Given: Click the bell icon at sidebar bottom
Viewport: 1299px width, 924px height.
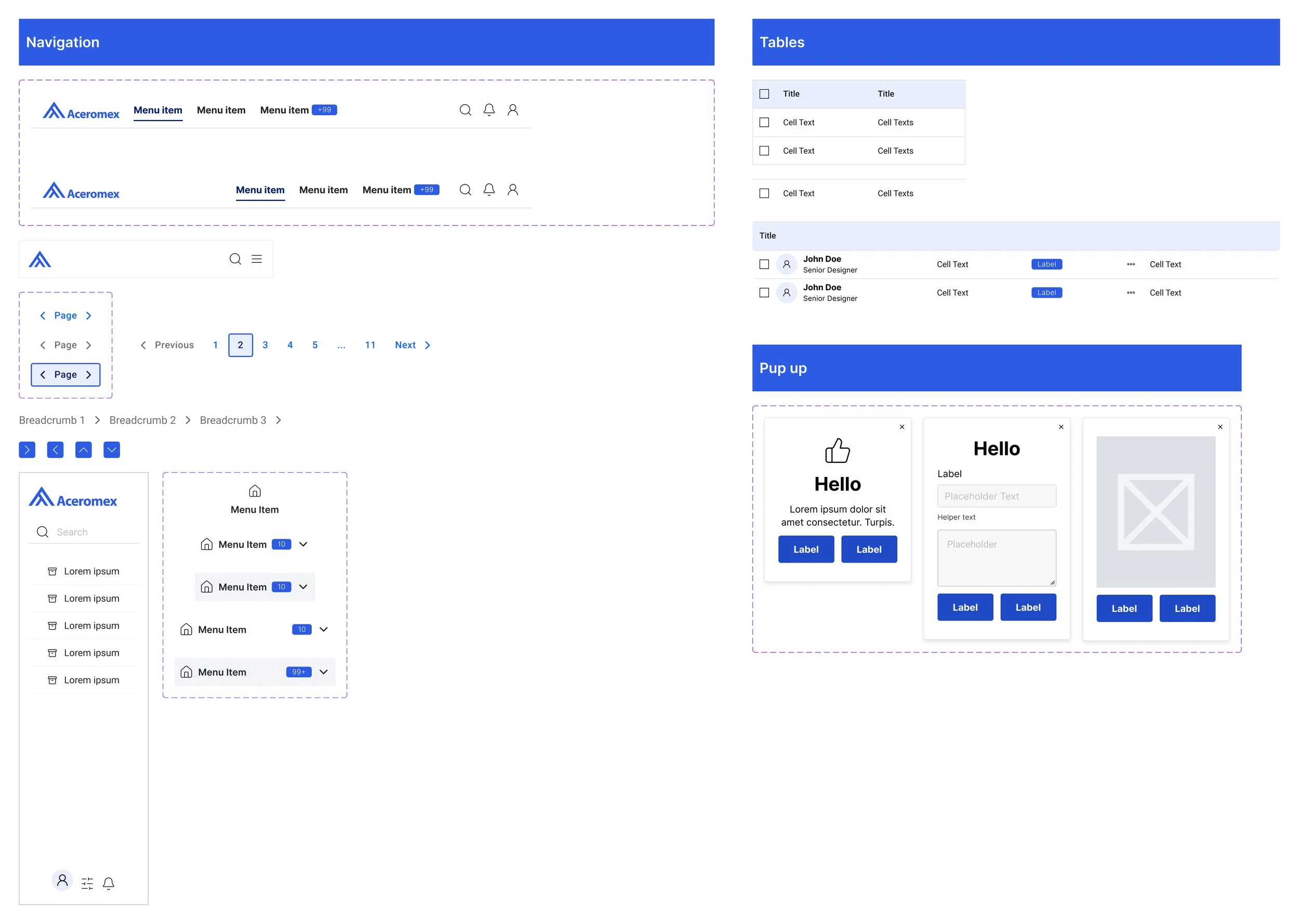Looking at the screenshot, I should (x=109, y=883).
